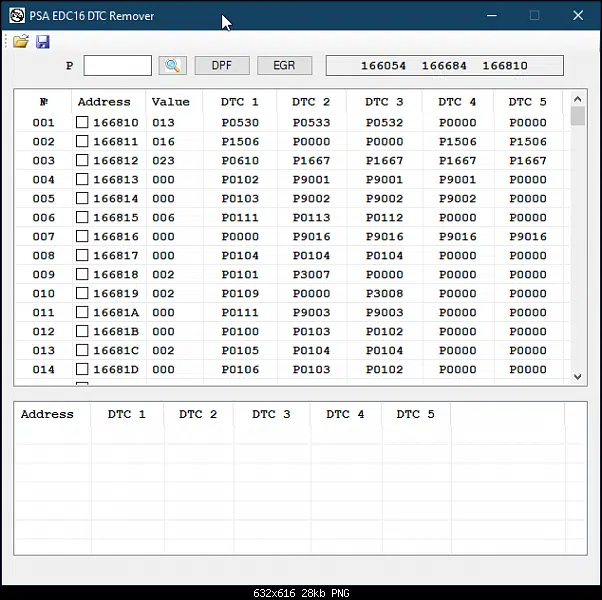Tick the checkbox next to 166815

[x=82, y=218]
